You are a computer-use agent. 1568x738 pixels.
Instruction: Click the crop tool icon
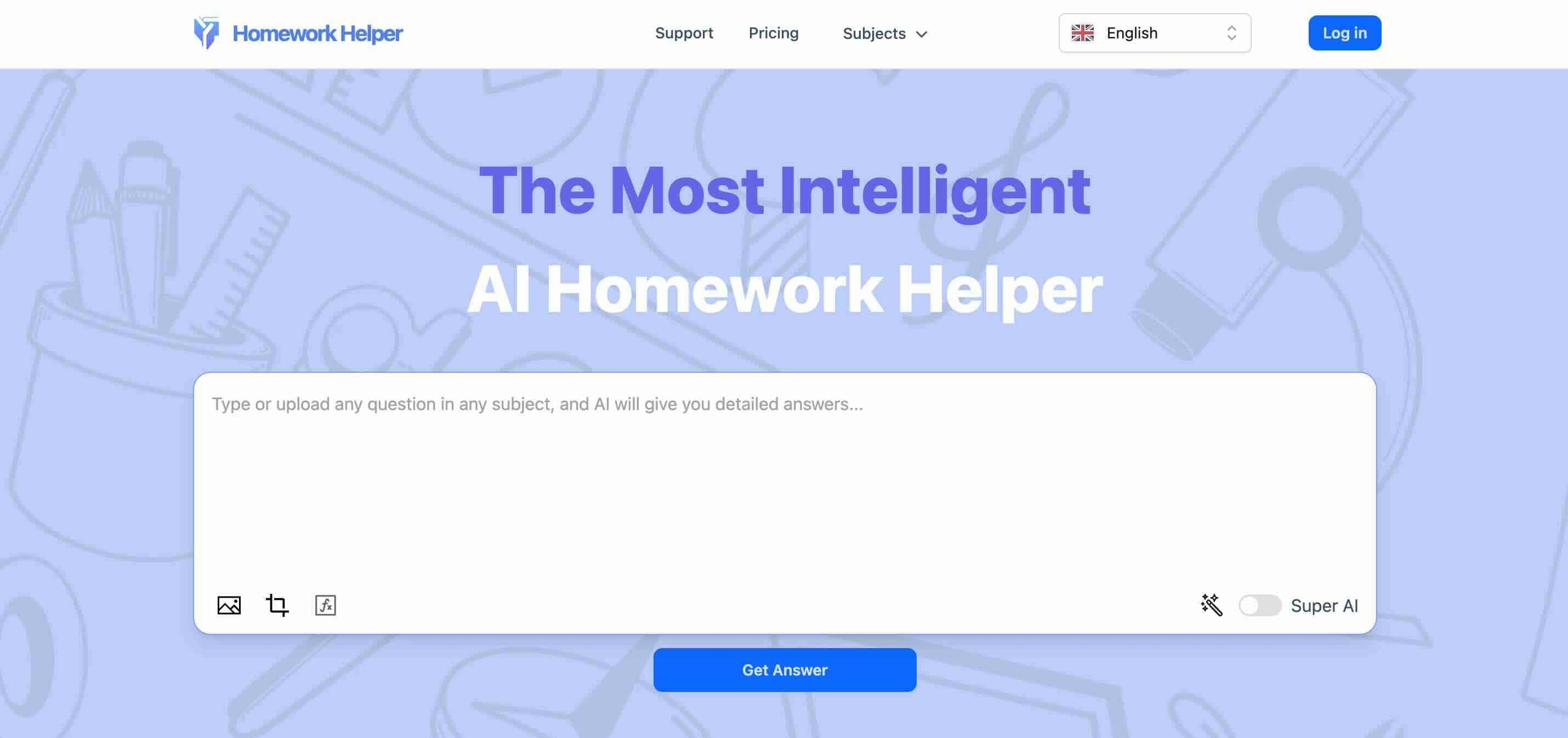(277, 605)
